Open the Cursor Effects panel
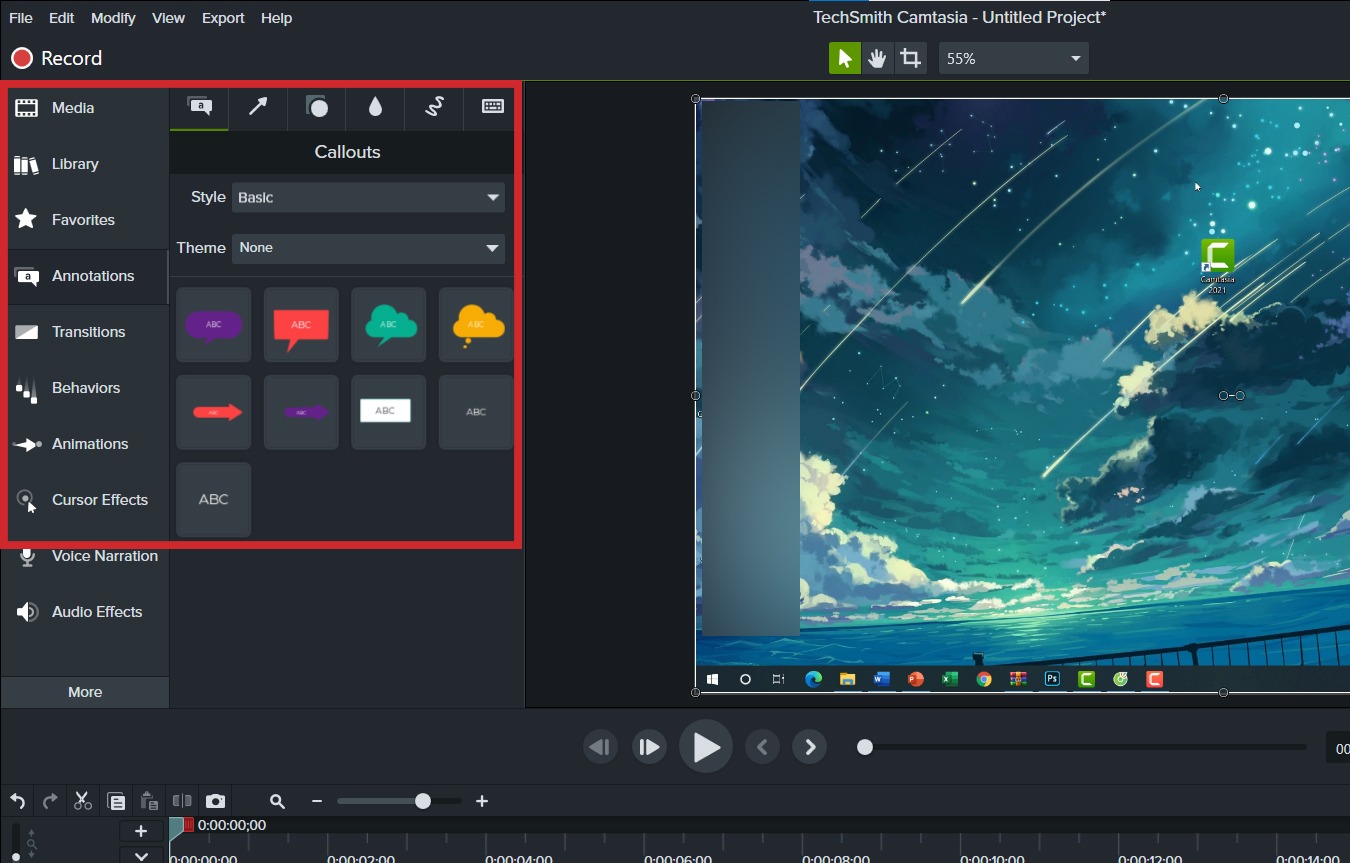The height and width of the screenshot is (863, 1350). click(x=100, y=499)
